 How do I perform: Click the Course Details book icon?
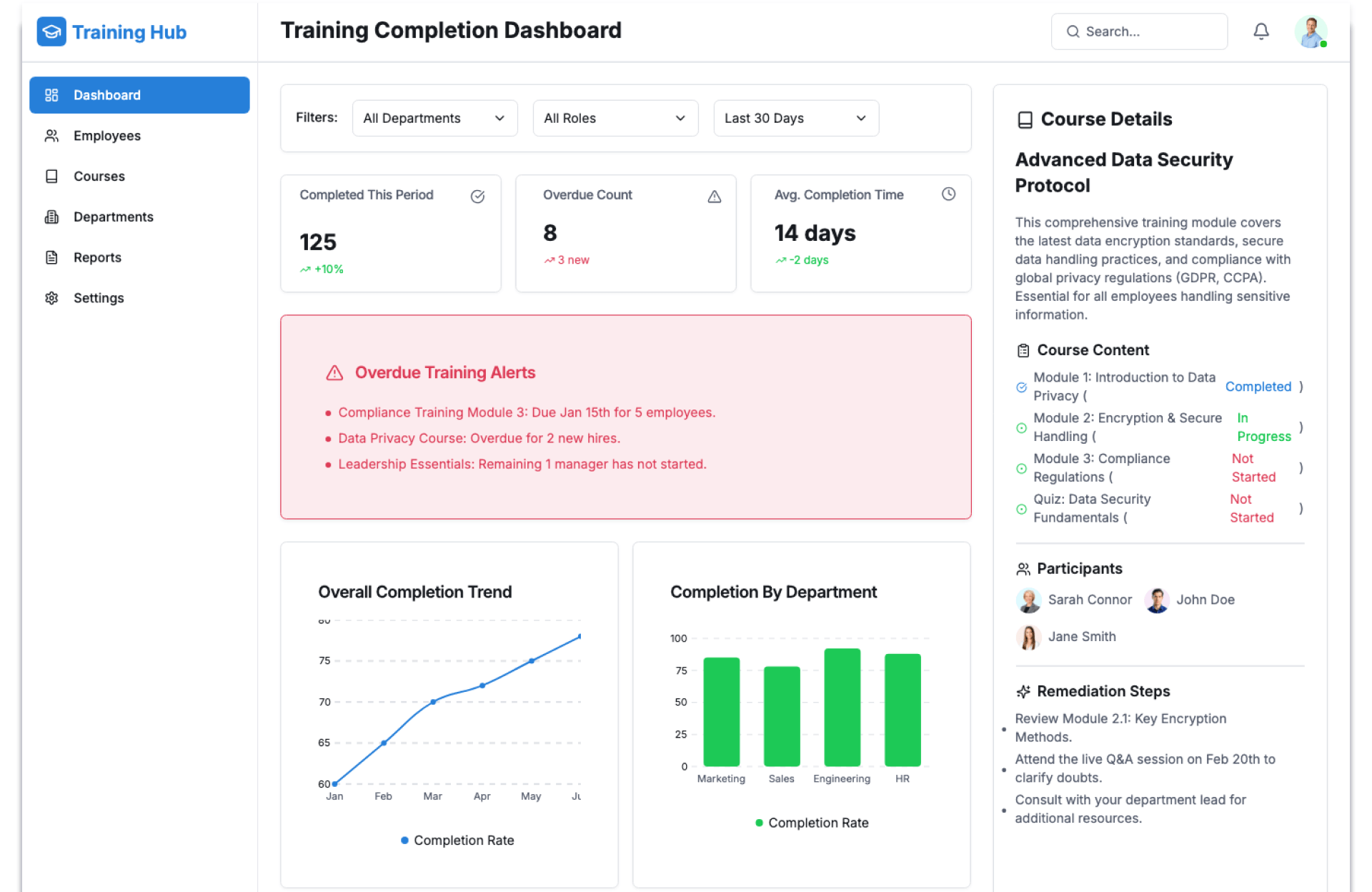pos(1025,119)
